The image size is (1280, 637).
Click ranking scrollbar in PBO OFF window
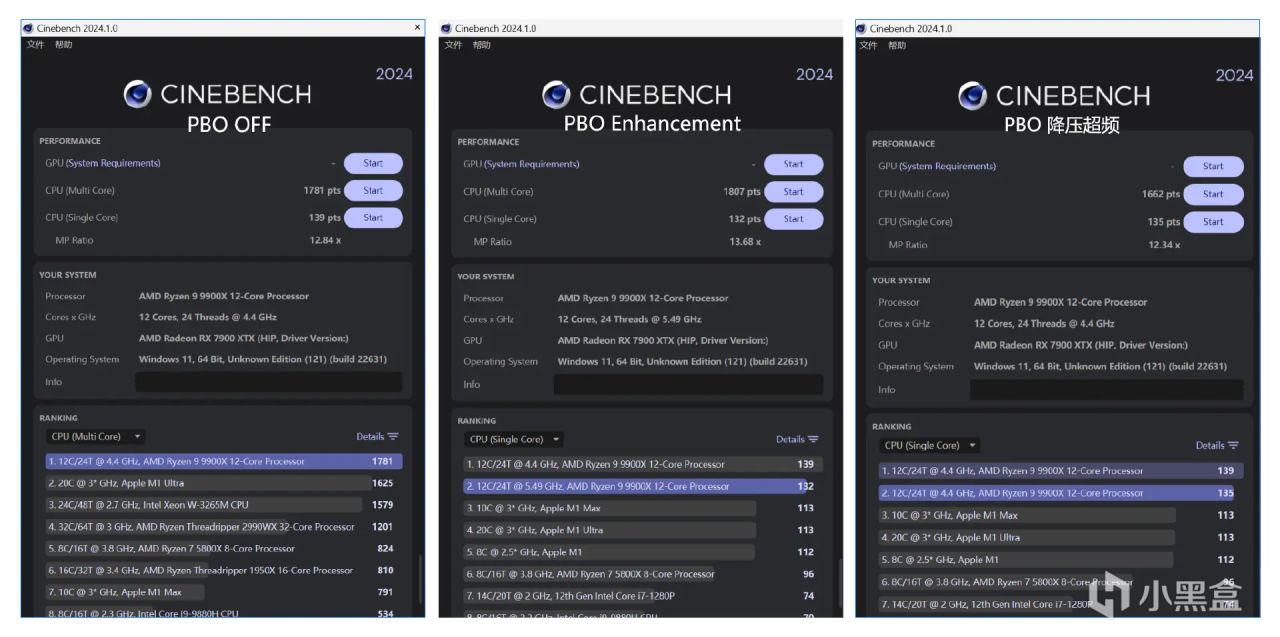click(x=420, y=578)
